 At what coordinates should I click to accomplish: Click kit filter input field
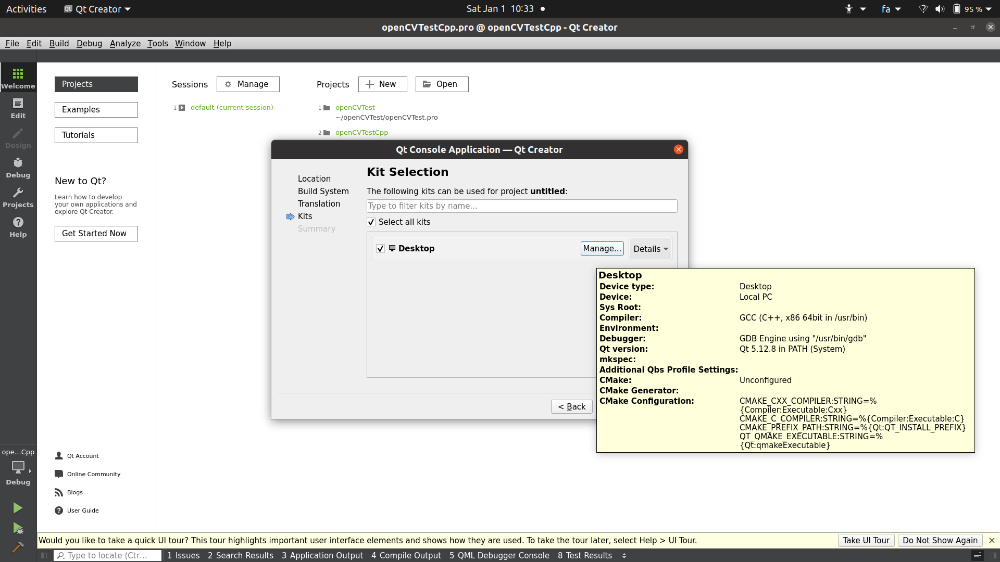click(x=522, y=206)
